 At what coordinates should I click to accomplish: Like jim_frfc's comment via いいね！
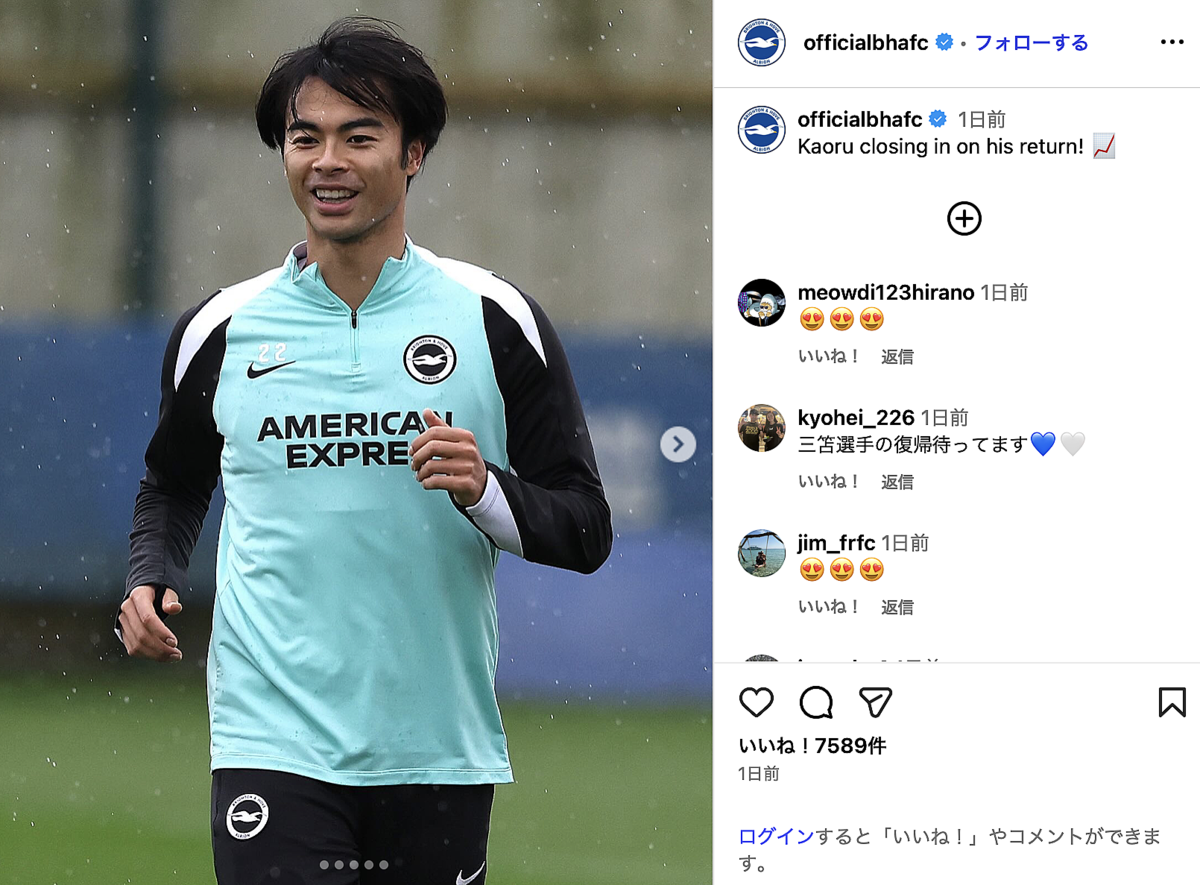(x=829, y=606)
